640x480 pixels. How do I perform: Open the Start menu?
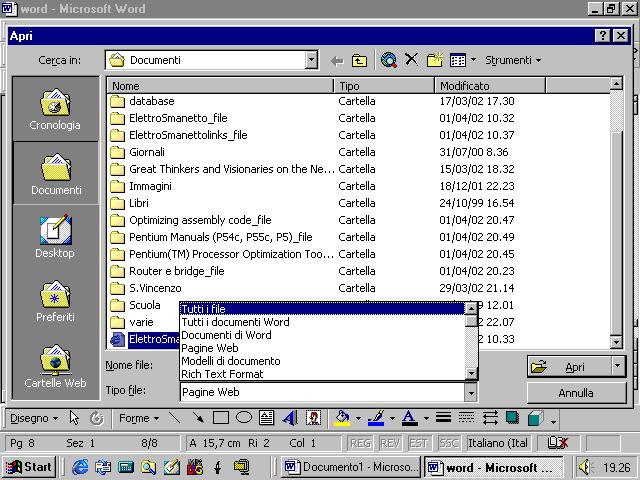click(x=29, y=467)
